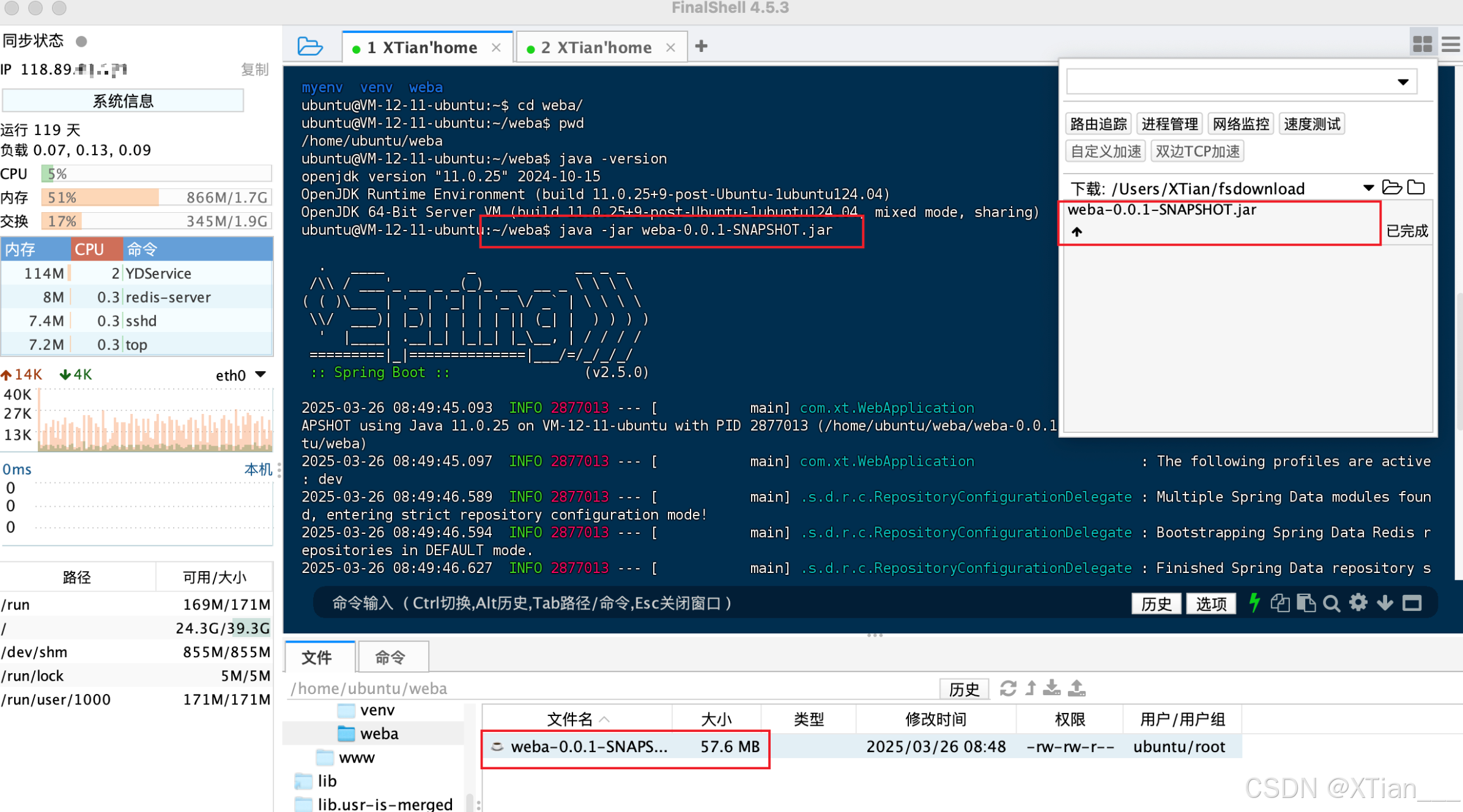Viewport: 1463px width, 812px height.
Task: Switch to the 2 XTian'home tab
Action: tap(596, 48)
